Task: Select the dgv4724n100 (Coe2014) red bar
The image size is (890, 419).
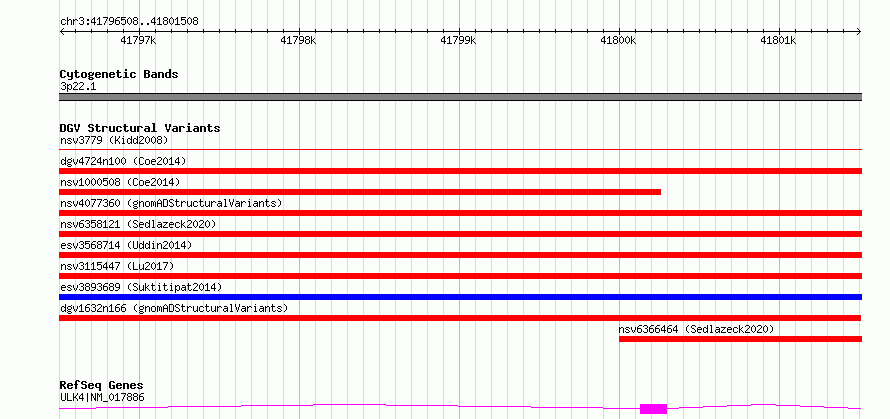Action: point(460,171)
